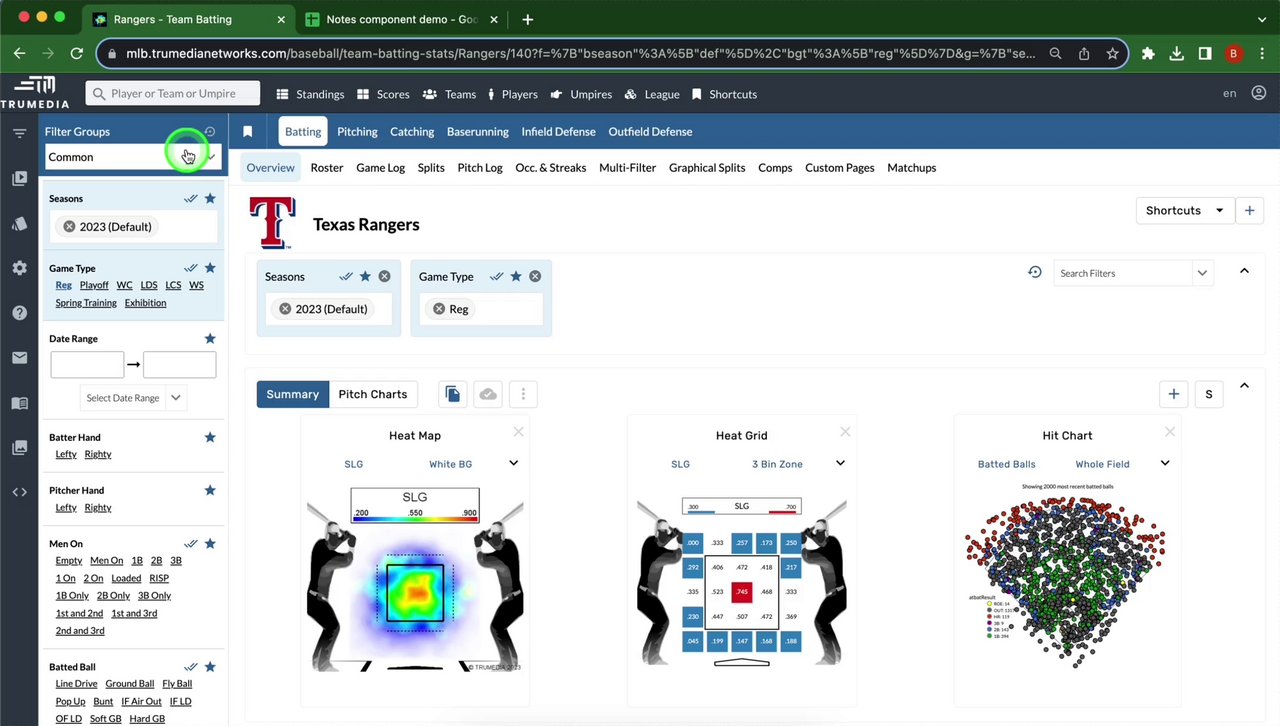The image size is (1280, 726).
Task: Toggle select-all checkmarks for sidebar Seasons filter
Action: pos(191,198)
